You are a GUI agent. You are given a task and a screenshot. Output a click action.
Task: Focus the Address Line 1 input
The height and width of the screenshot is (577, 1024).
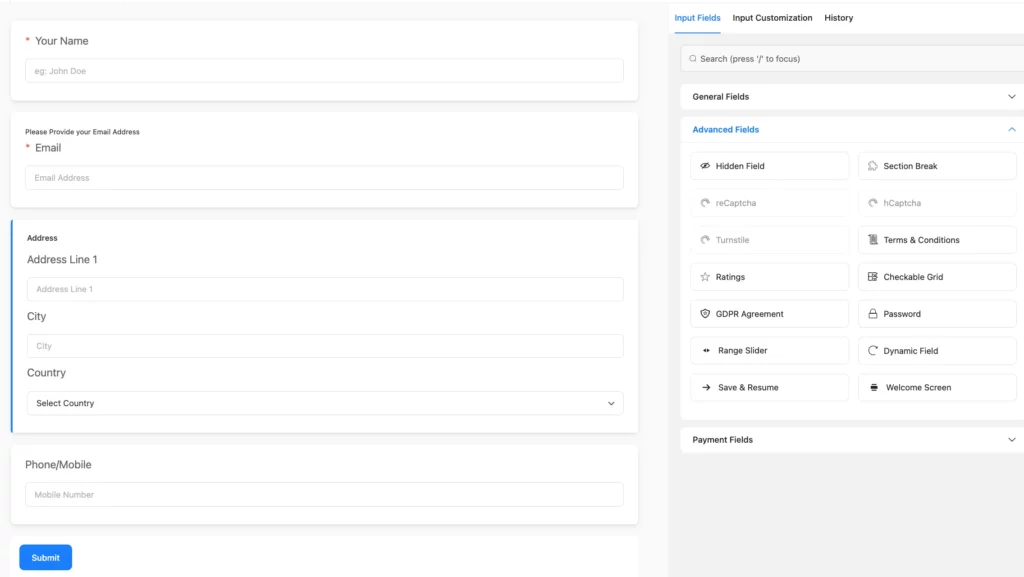(325, 289)
